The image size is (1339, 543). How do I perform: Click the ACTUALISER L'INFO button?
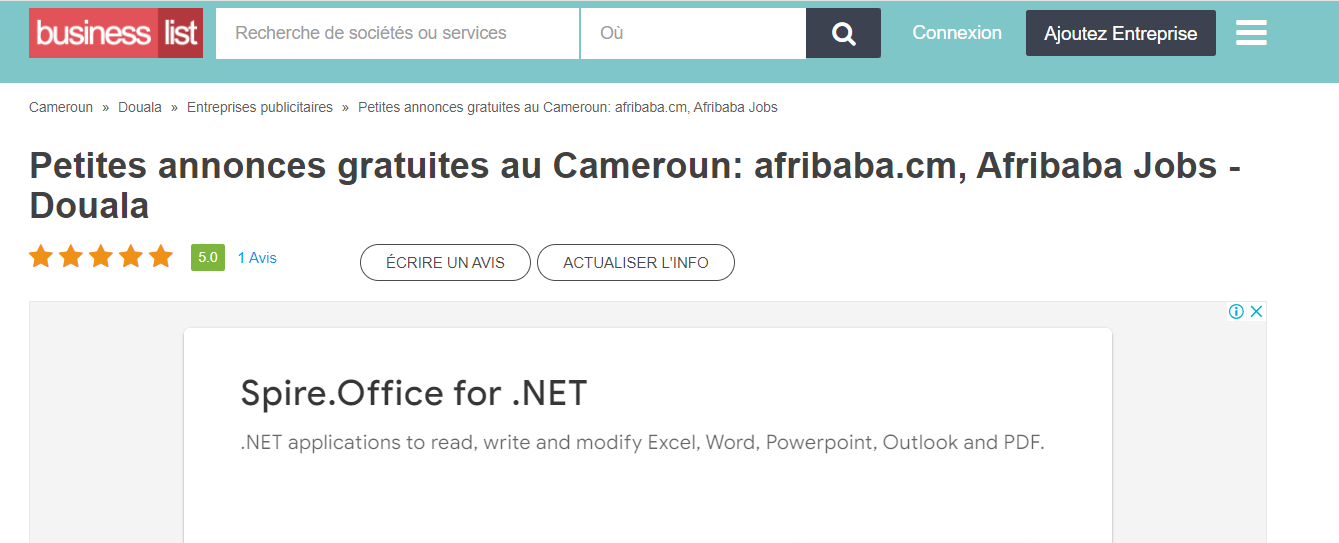[636, 262]
